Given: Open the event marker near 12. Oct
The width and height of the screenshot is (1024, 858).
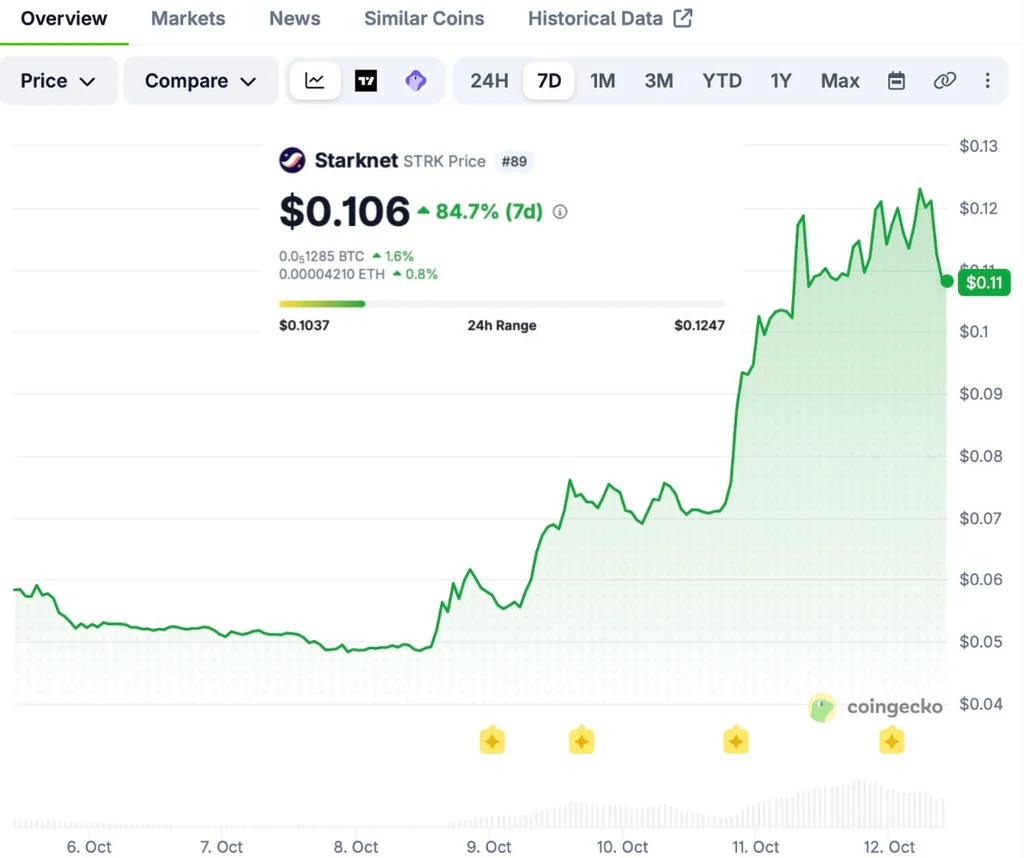Looking at the screenshot, I should coord(891,740).
